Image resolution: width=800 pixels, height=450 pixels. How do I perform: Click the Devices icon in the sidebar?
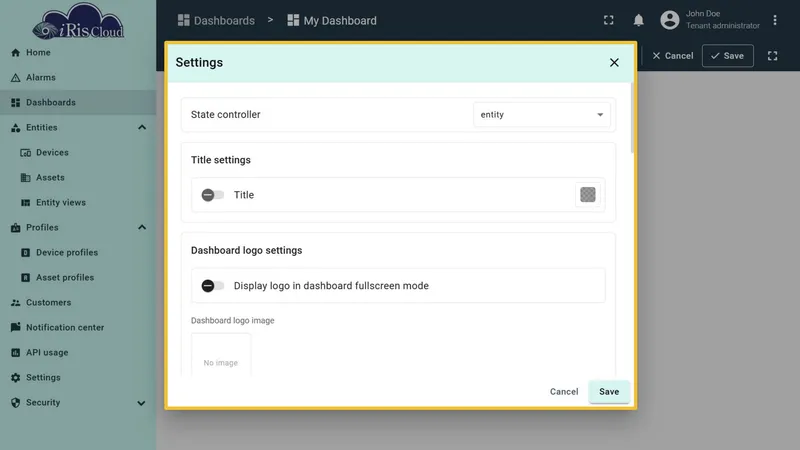point(26,153)
